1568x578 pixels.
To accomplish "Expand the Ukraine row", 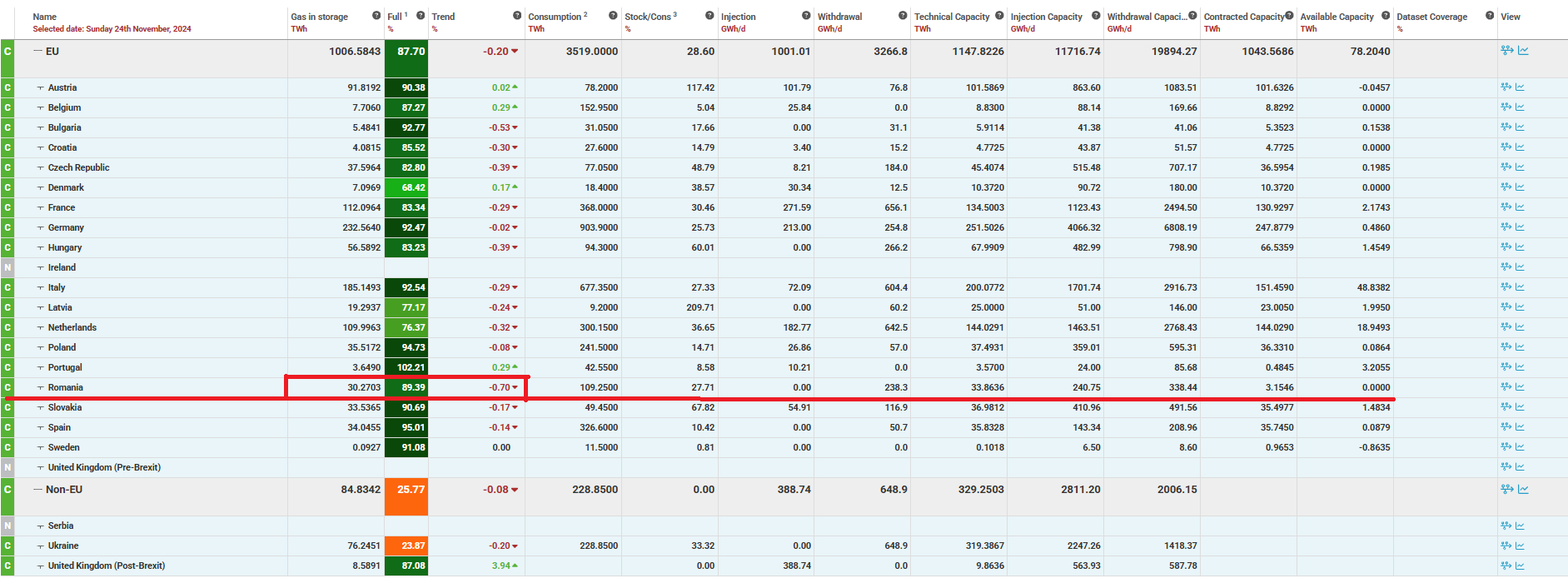I will tap(40, 546).
